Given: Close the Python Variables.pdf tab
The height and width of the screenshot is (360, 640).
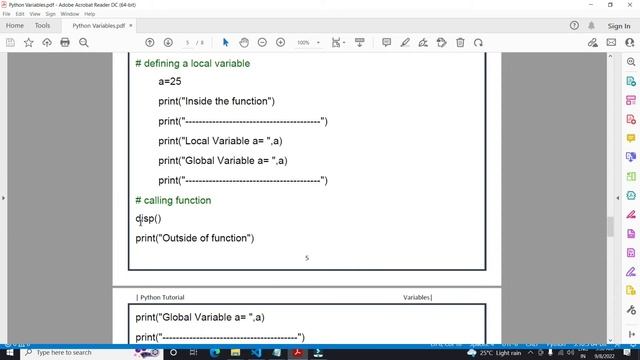Looking at the screenshot, I should [131, 26].
